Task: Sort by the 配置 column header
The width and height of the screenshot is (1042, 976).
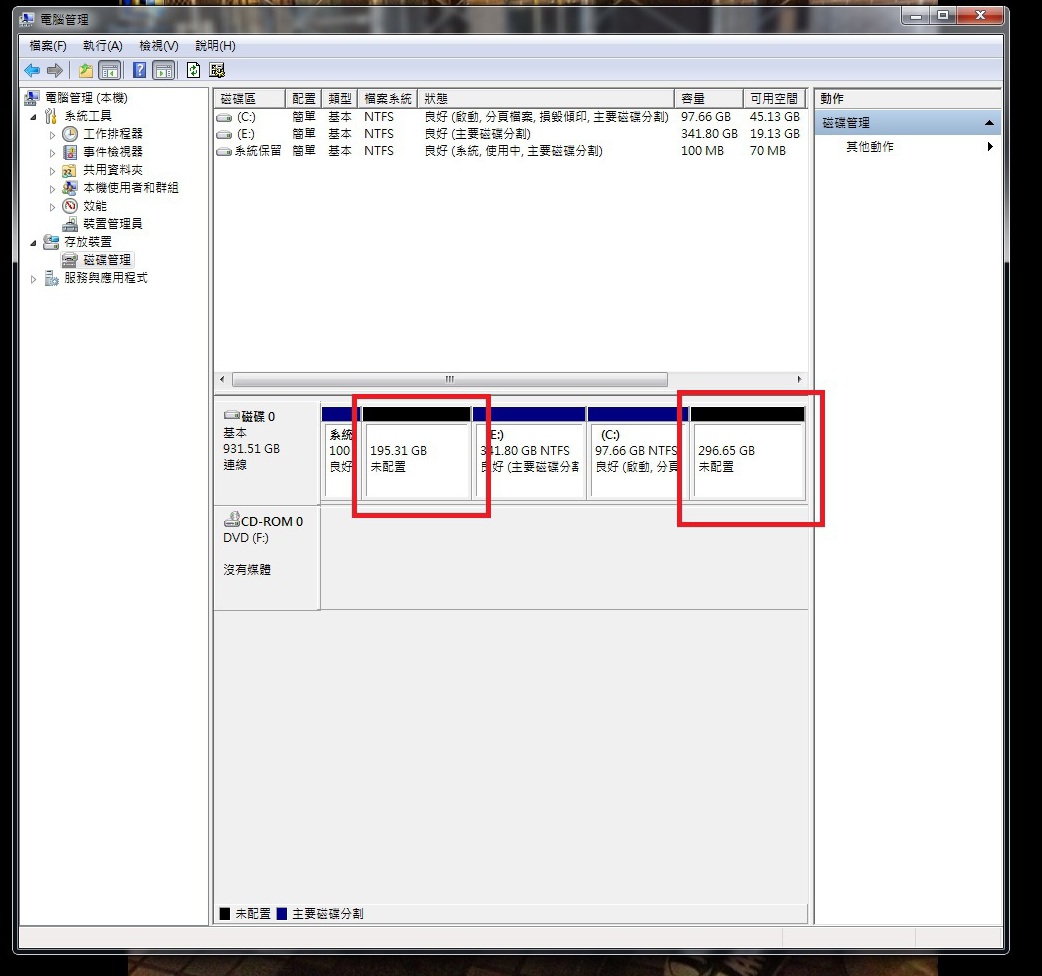Action: (x=304, y=98)
